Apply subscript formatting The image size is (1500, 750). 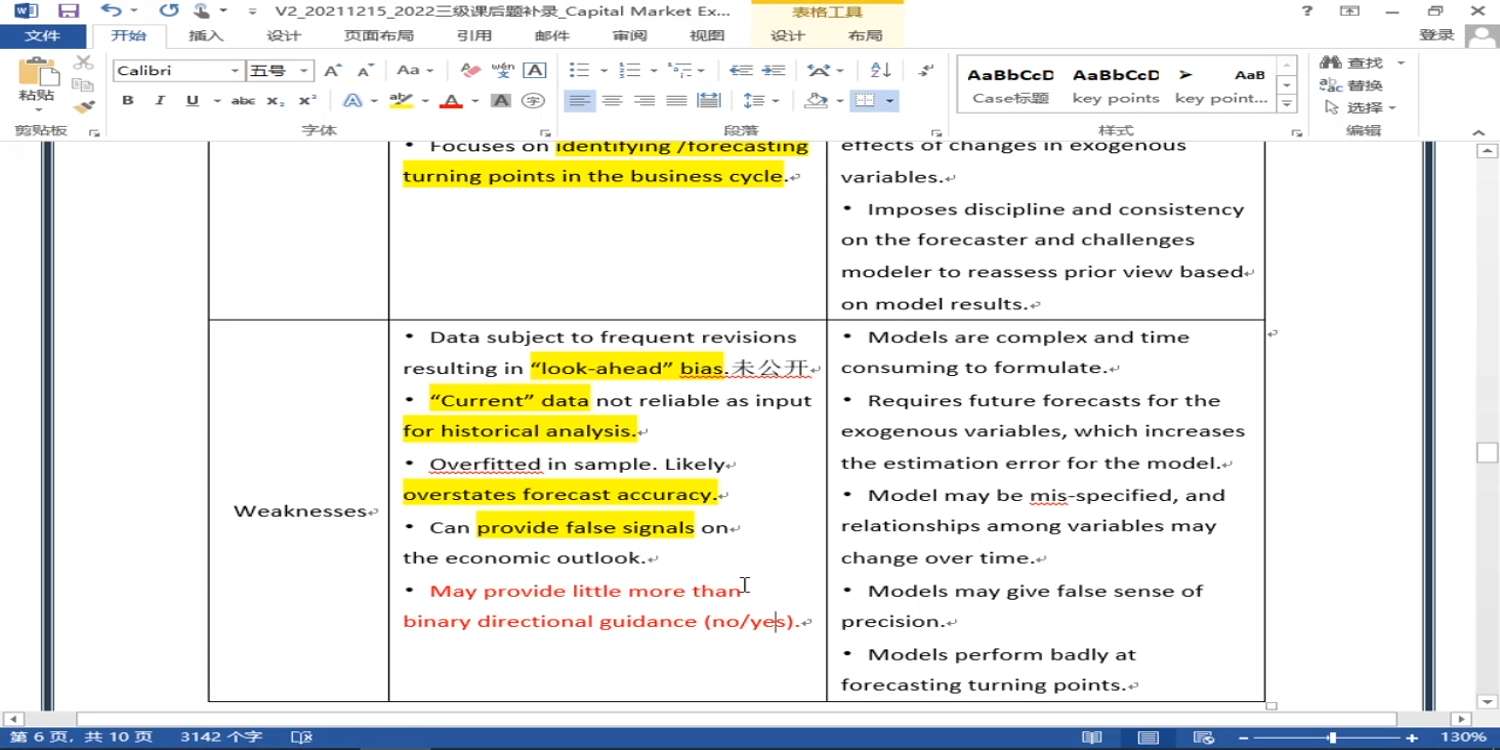276,101
